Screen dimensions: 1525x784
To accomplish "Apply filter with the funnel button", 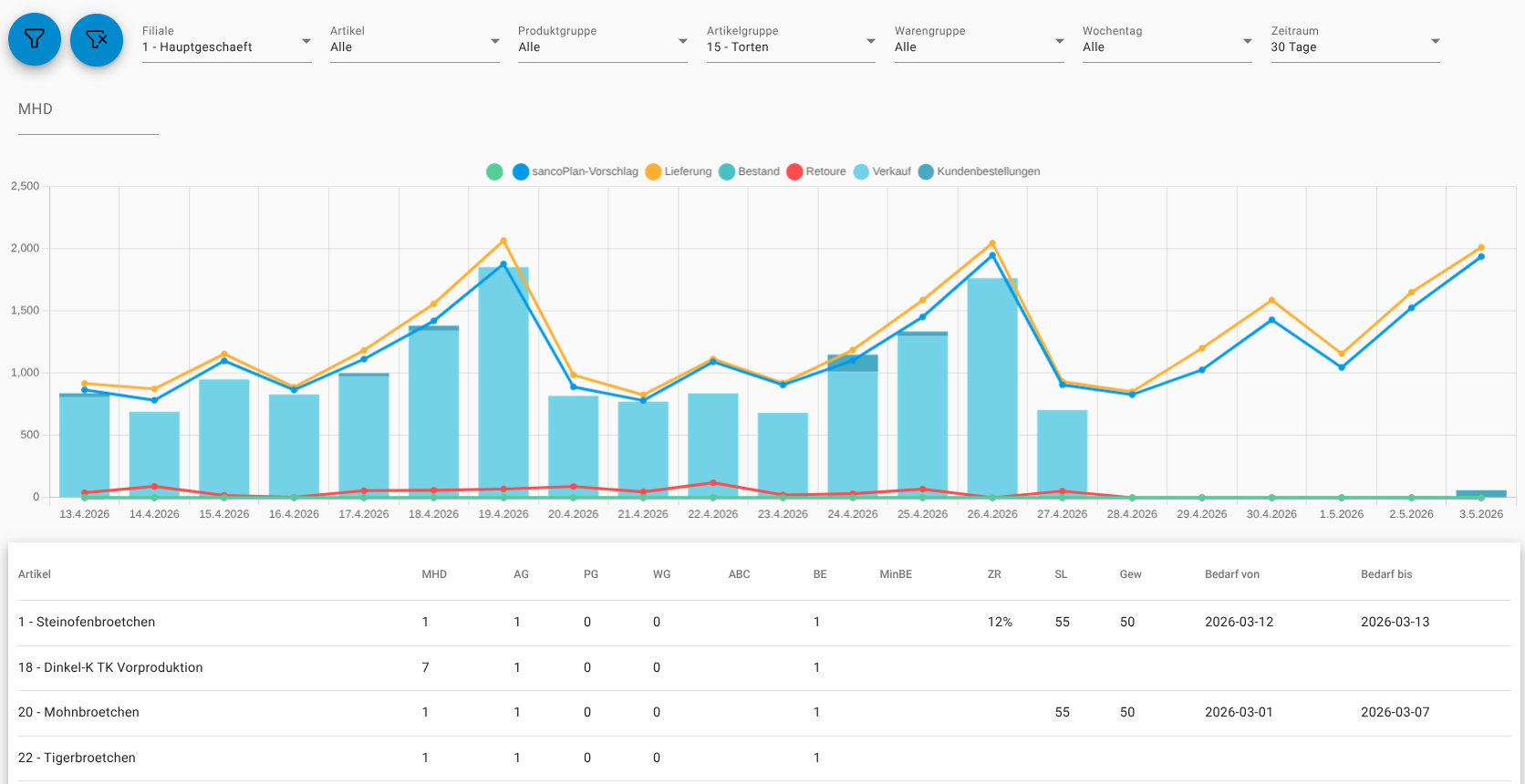I will (35, 40).
